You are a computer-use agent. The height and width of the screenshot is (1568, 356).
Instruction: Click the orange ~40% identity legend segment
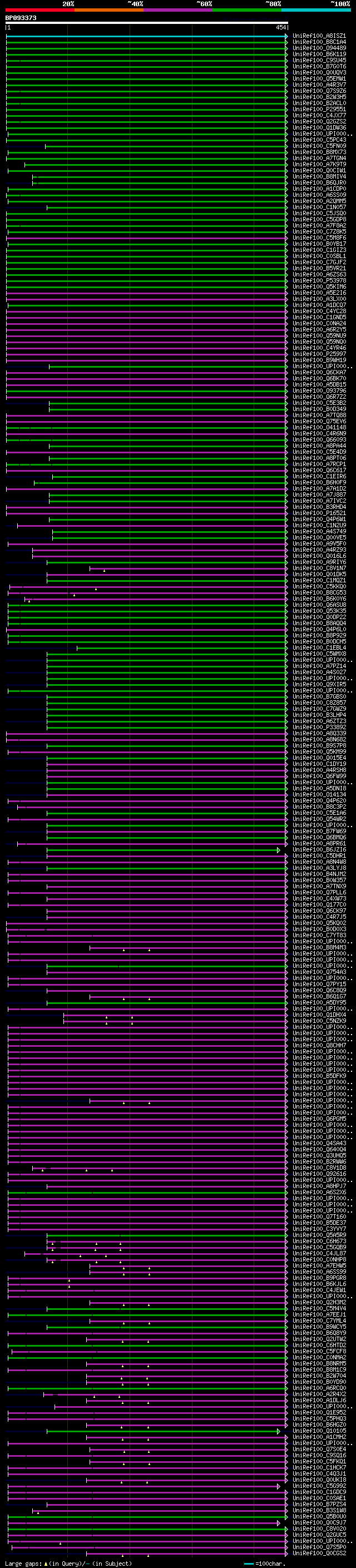tap(109, 10)
